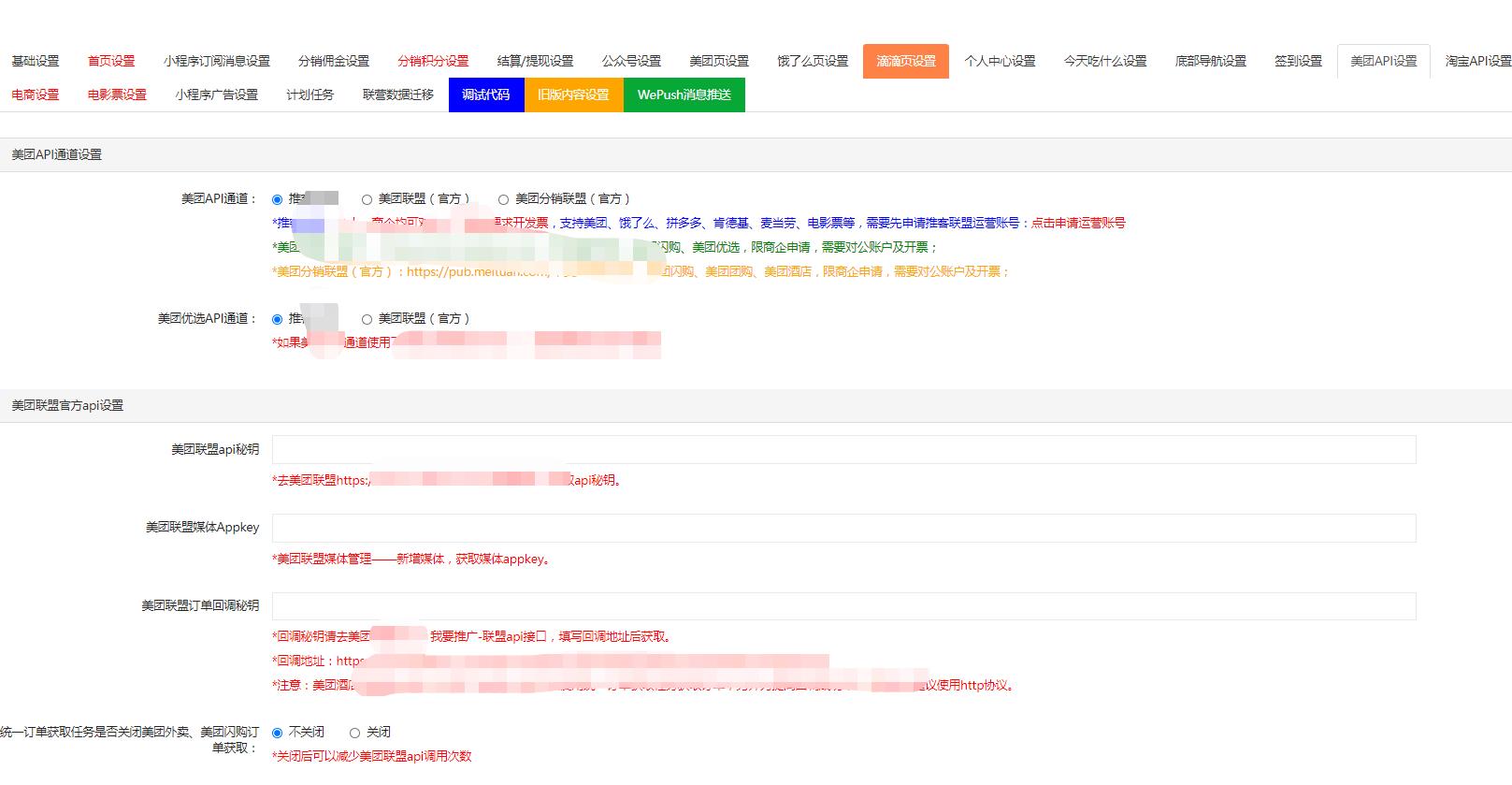1512x785 pixels.
Task: Open 小程序订阅消息设置 tab
Action: 217,61
